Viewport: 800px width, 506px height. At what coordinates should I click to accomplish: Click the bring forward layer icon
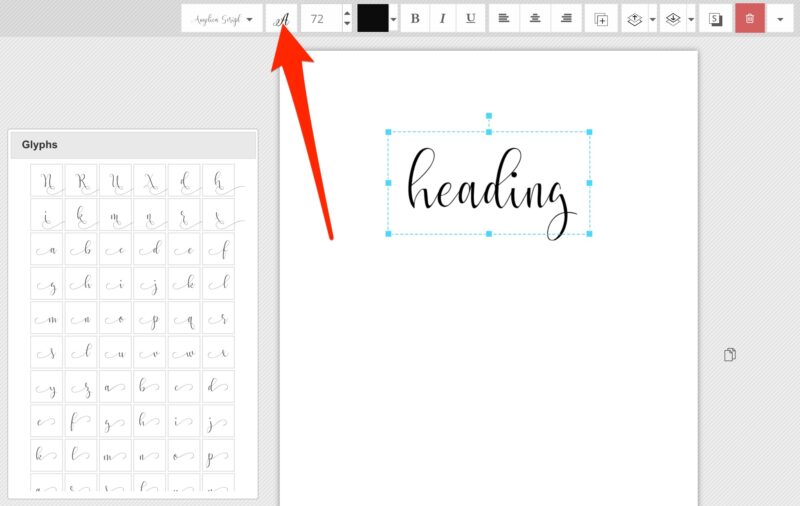point(633,19)
